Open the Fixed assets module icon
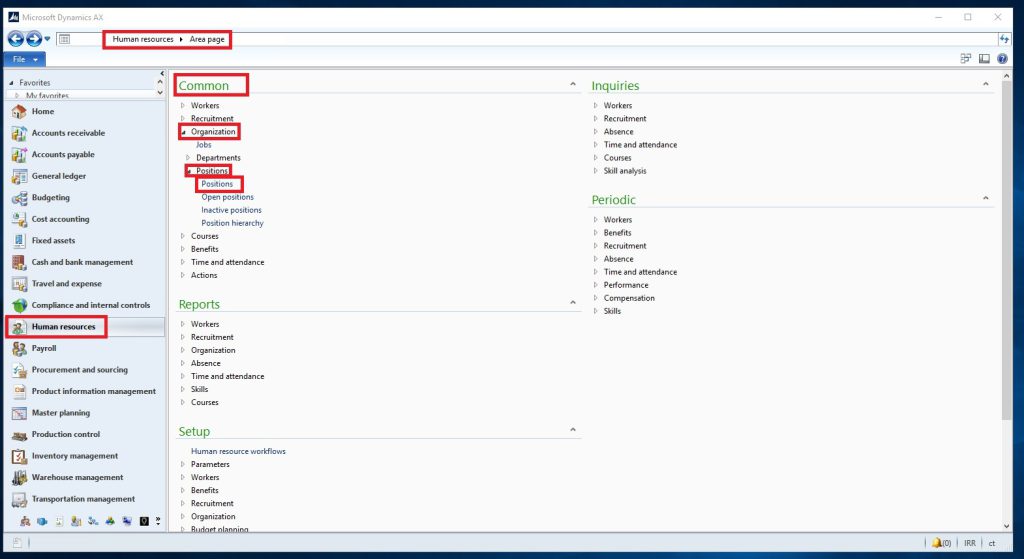Viewport: 1024px width, 559px height. [19, 241]
